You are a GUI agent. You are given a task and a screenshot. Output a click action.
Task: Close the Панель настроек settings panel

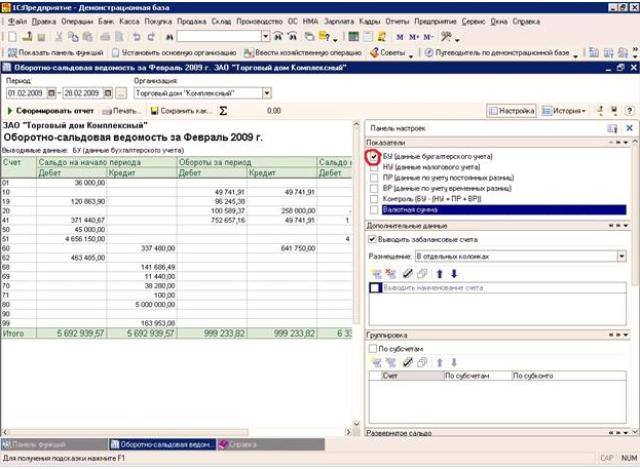[x=629, y=128]
